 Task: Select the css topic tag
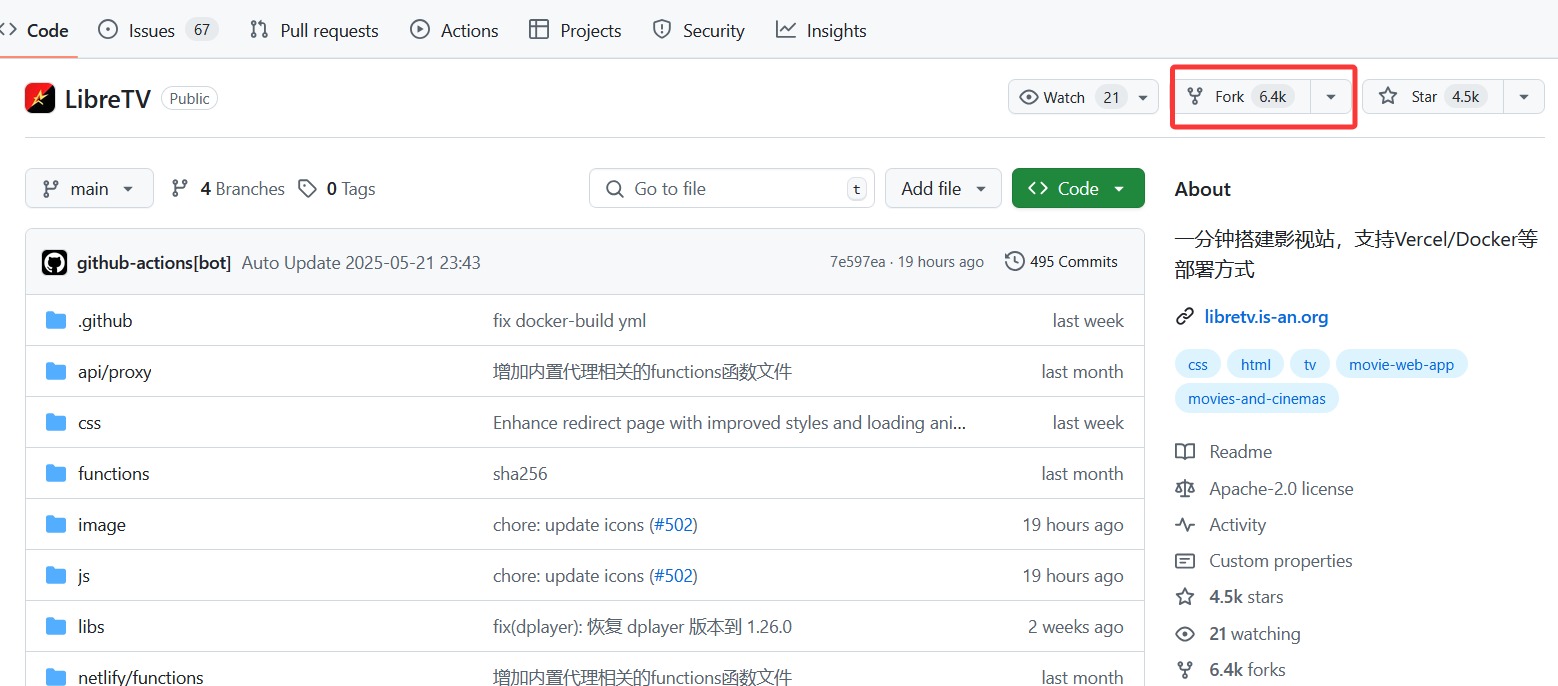(x=1198, y=365)
